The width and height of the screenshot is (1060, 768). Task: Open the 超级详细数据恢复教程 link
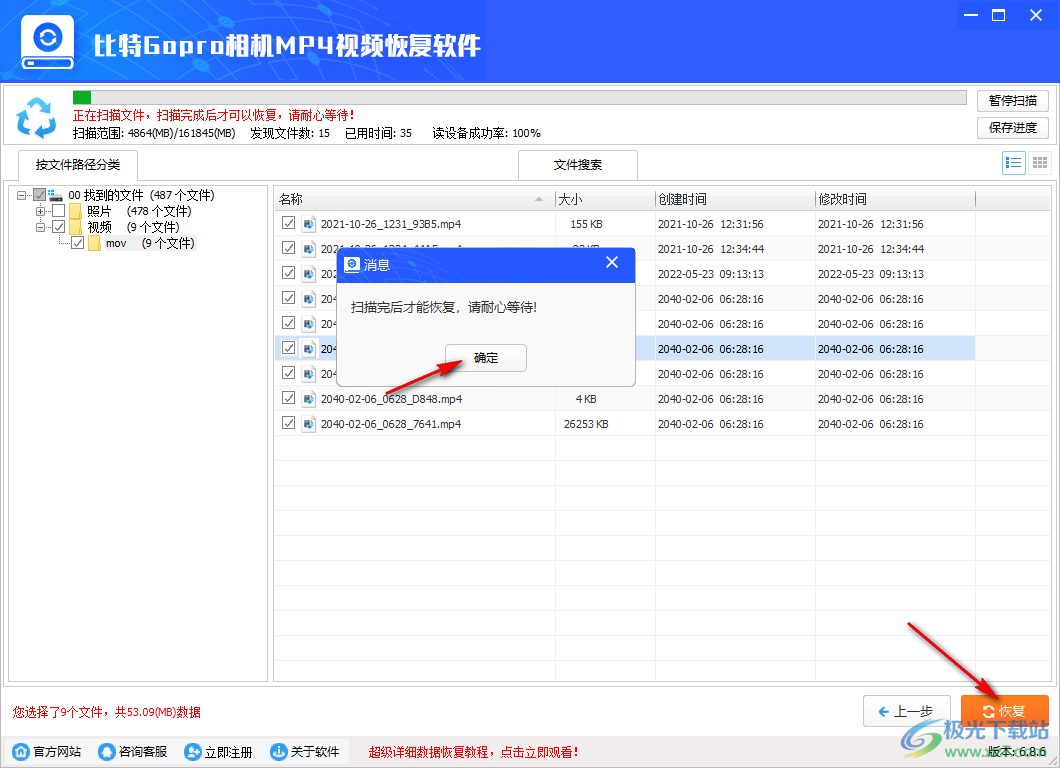473,752
